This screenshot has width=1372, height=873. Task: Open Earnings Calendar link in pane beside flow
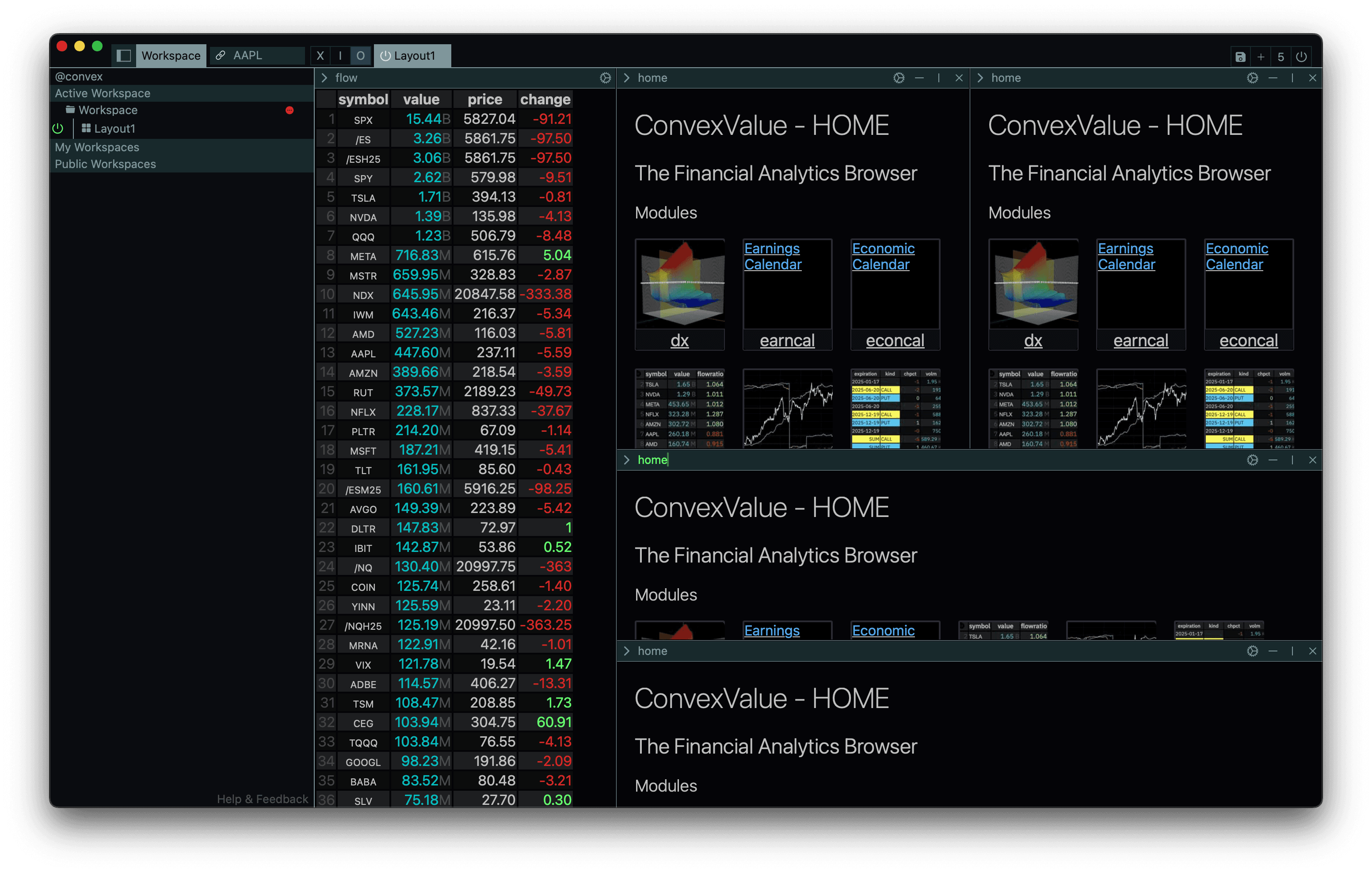point(773,256)
